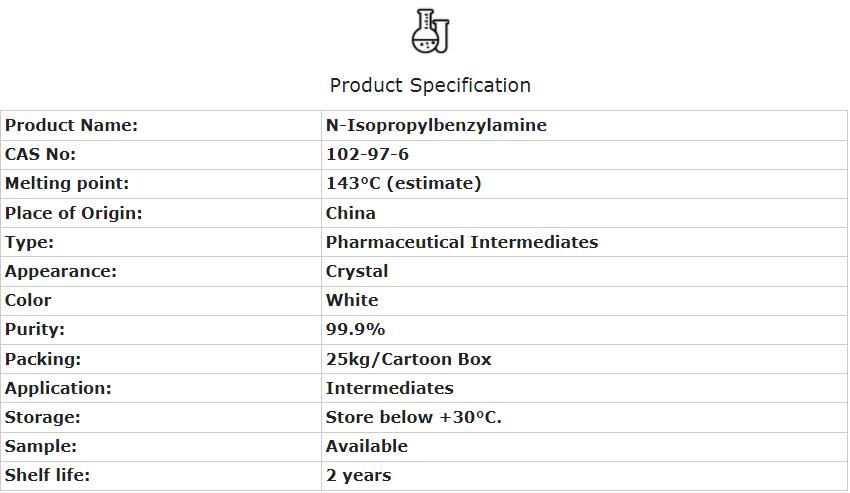Click the 99.9% purity value
Image resolution: width=850 pixels, height=493 pixels.
[x=355, y=329]
